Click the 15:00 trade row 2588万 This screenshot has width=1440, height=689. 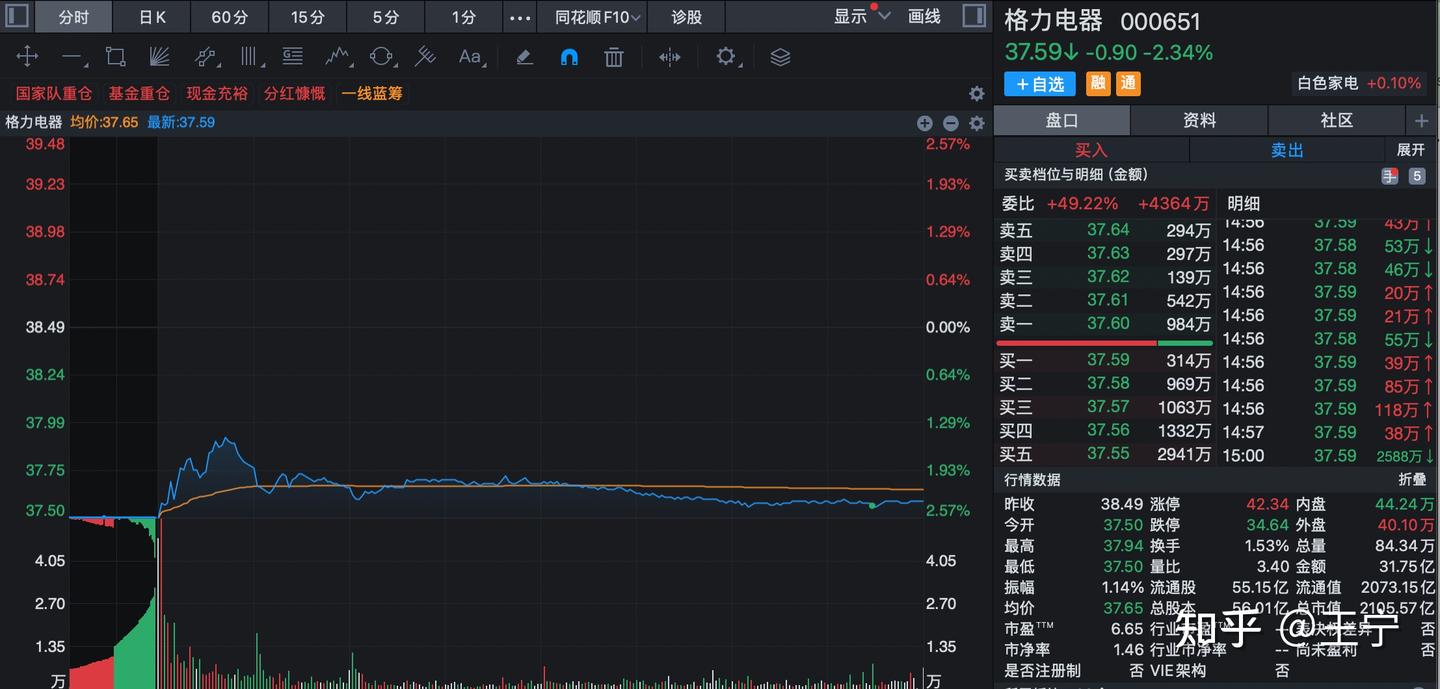[x=1328, y=455]
